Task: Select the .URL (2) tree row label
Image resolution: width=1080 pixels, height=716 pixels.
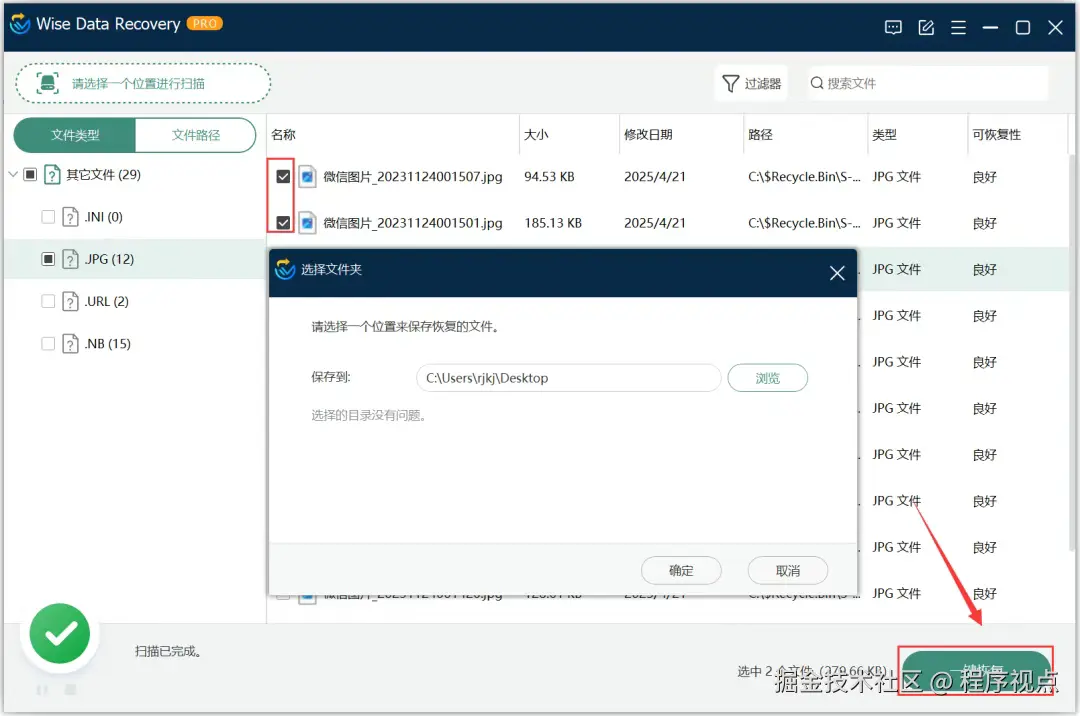Action: pyautogui.click(x=106, y=302)
